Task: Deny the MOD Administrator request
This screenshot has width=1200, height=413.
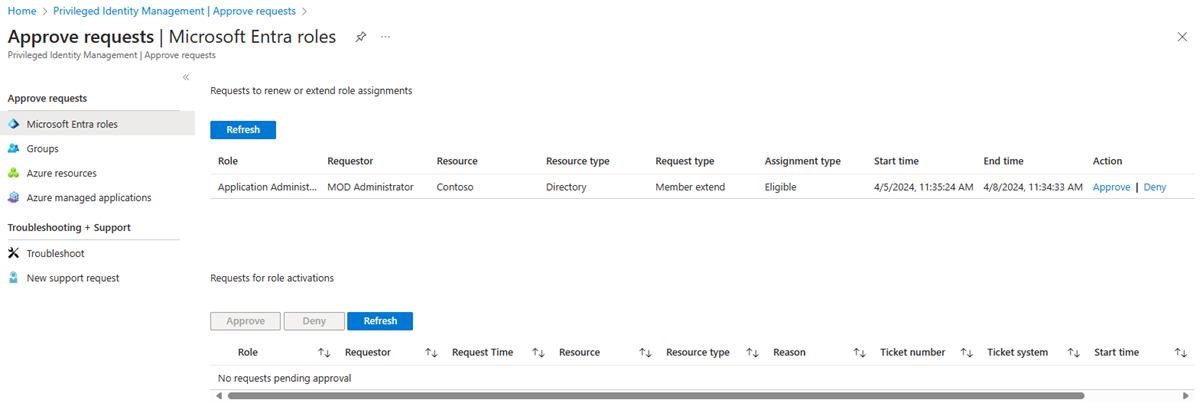Action: pyautogui.click(x=1154, y=187)
